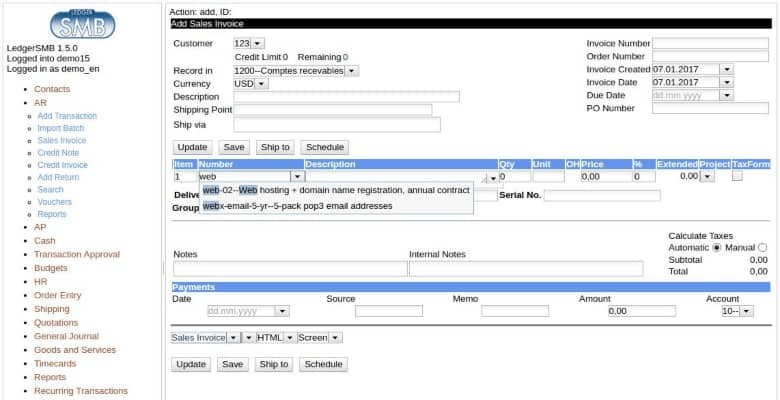The image size is (780, 400).
Task: Focus the Ship via field
Action: coord(337,125)
